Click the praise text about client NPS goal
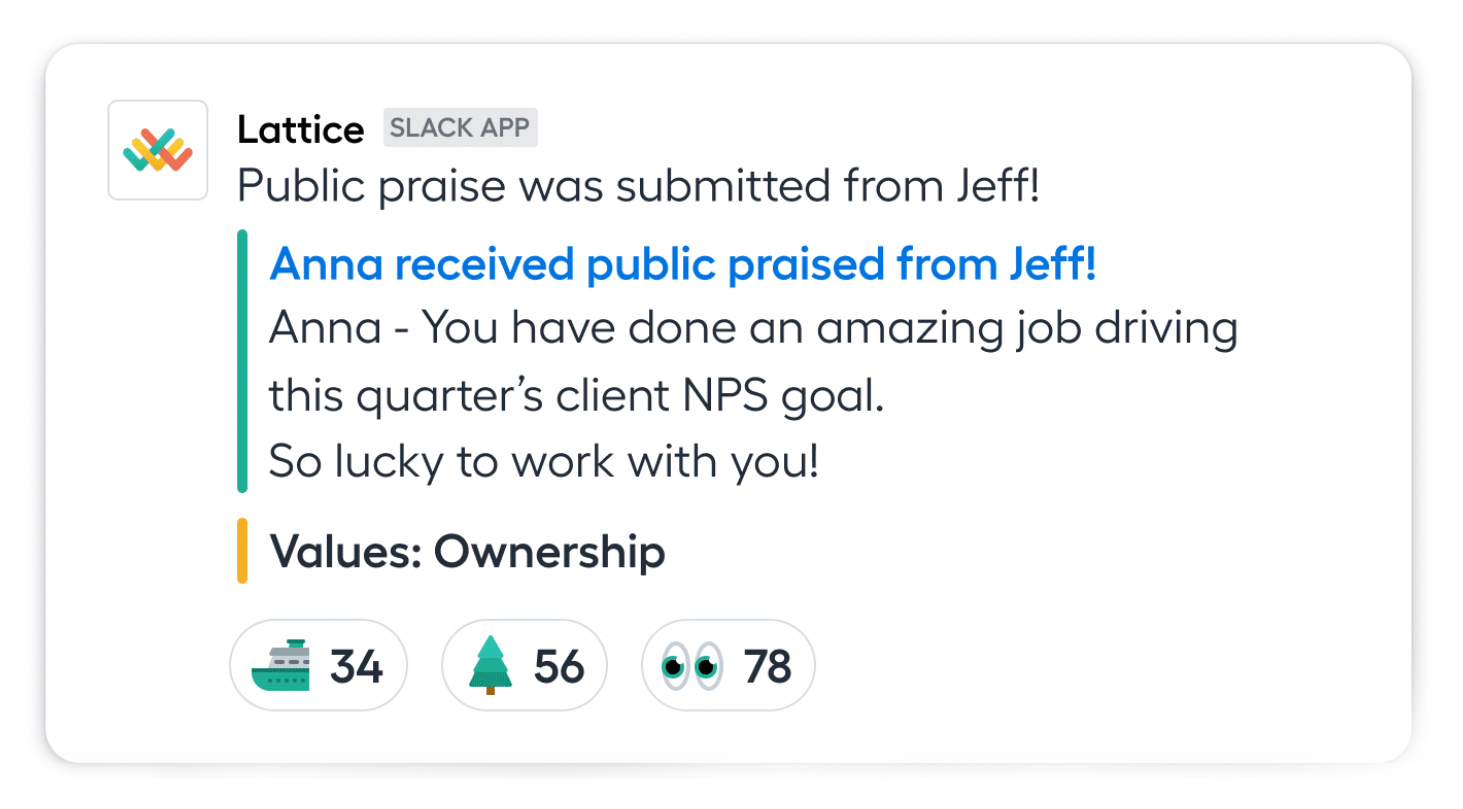1463x809 pixels. pyautogui.click(x=577, y=398)
